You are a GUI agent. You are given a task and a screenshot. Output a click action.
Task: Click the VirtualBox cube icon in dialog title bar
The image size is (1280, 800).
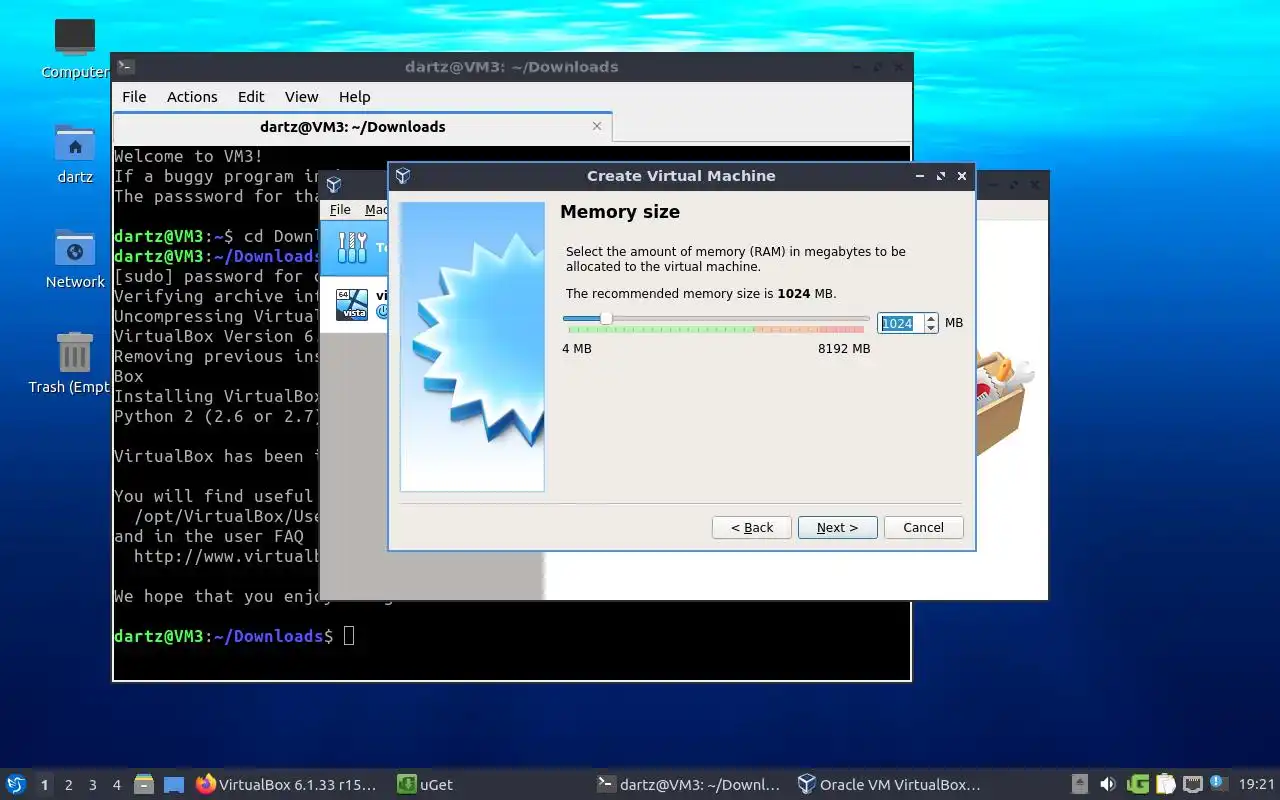(x=403, y=176)
